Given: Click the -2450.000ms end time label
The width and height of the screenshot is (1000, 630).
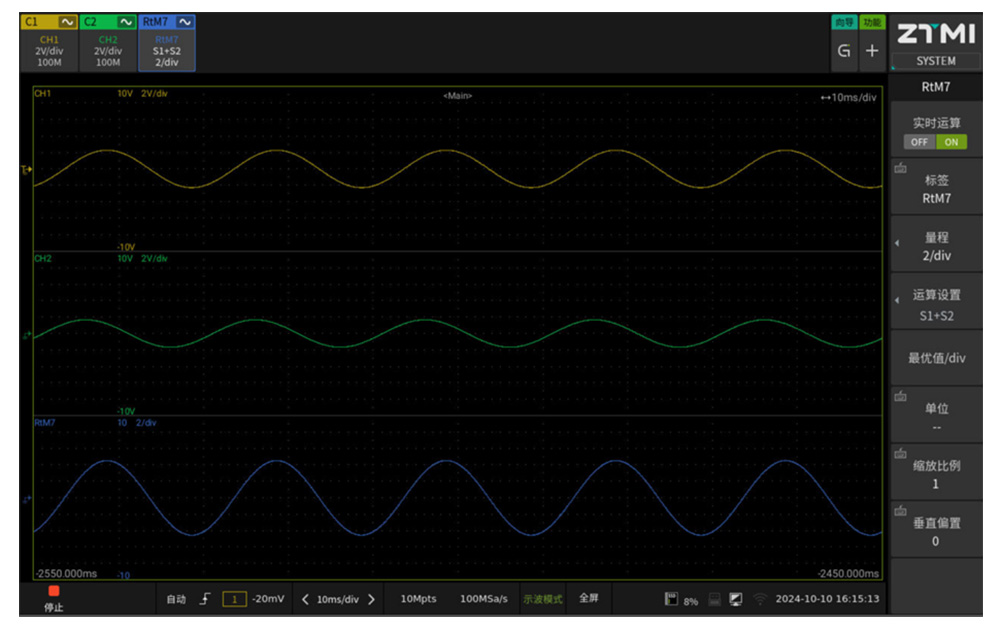Looking at the screenshot, I should tap(848, 573).
